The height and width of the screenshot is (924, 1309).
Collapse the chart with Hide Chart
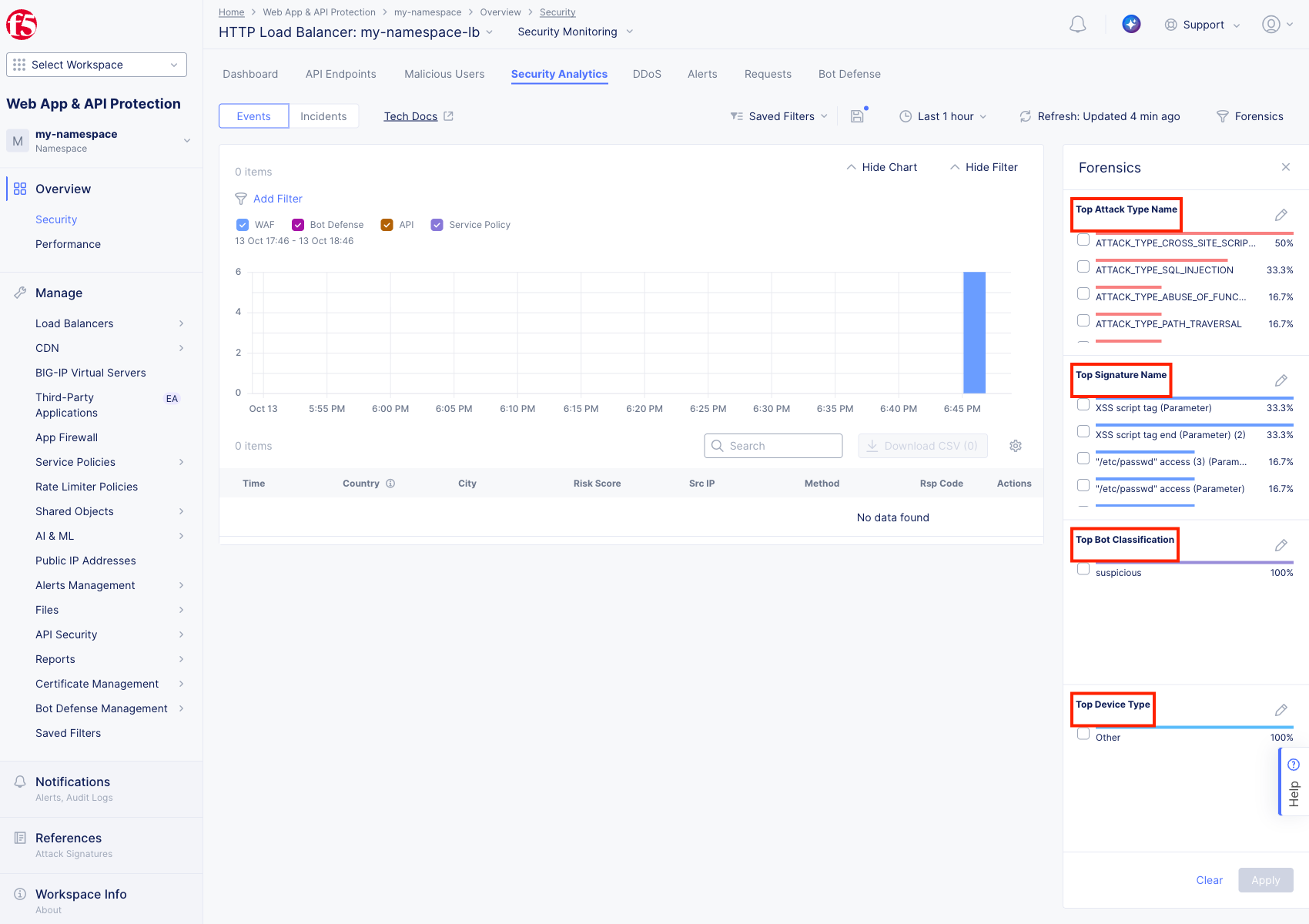coord(882,167)
